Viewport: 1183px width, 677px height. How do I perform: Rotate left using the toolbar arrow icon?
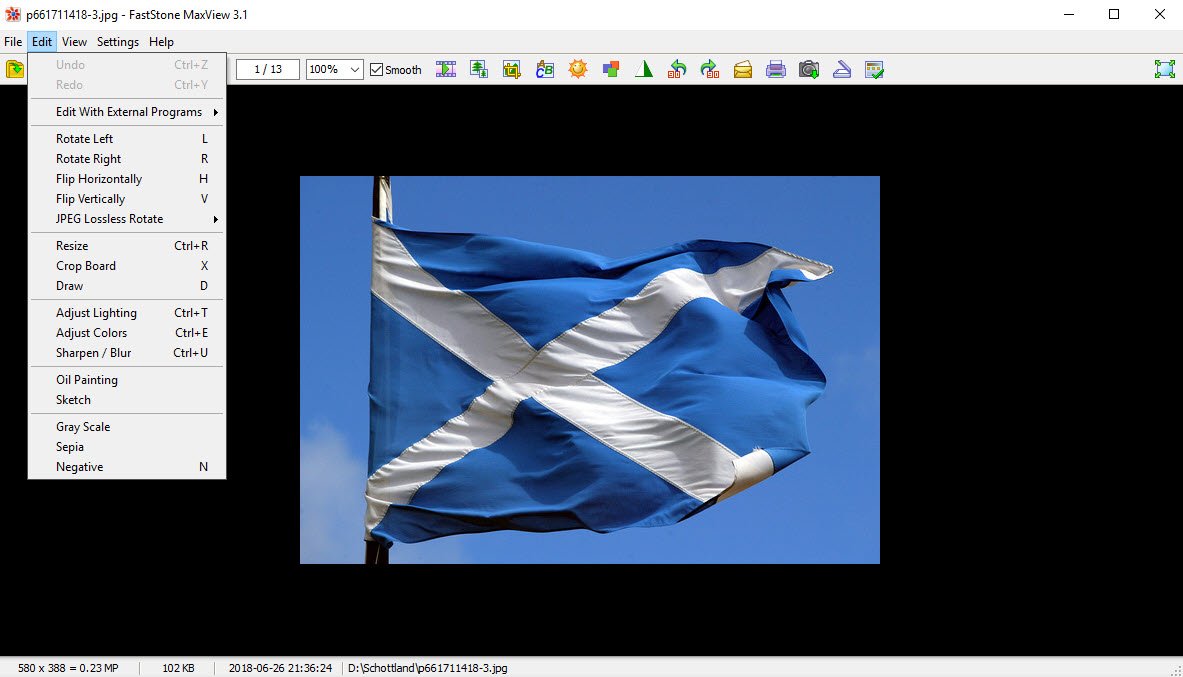[677, 69]
